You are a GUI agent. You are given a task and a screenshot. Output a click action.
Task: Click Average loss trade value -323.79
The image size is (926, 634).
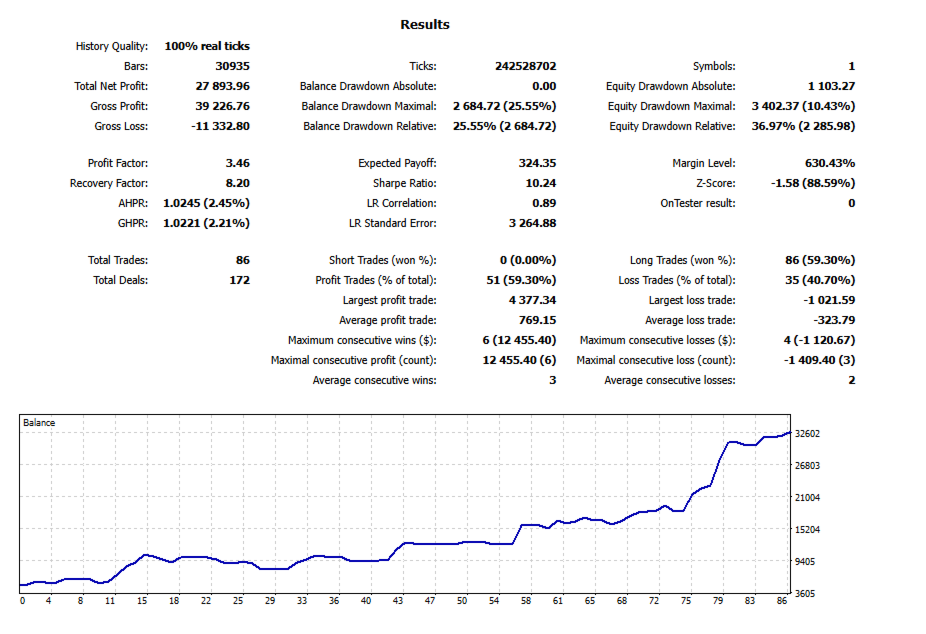click(x=834, y=321)
